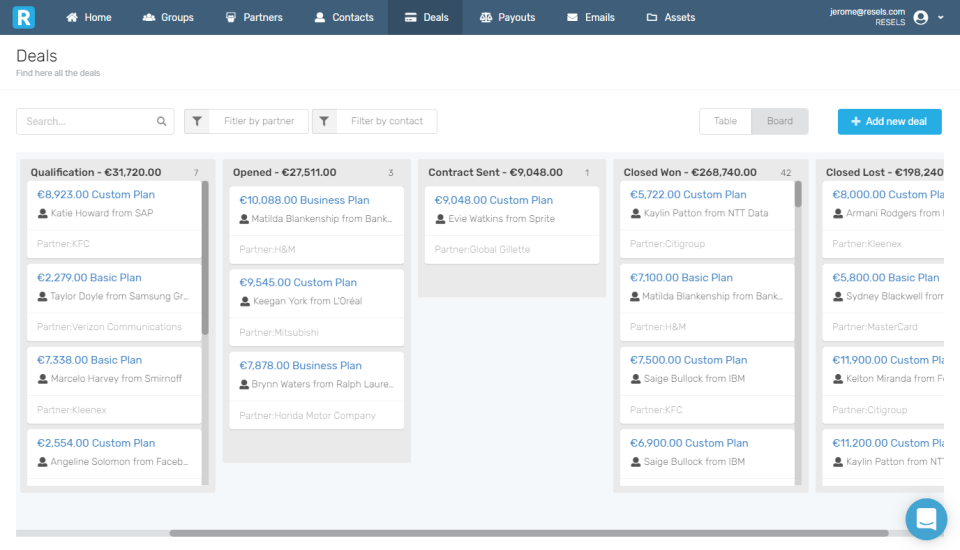
Task: Click the funnel icon beside Filter by contact
Action: [324, 121]
